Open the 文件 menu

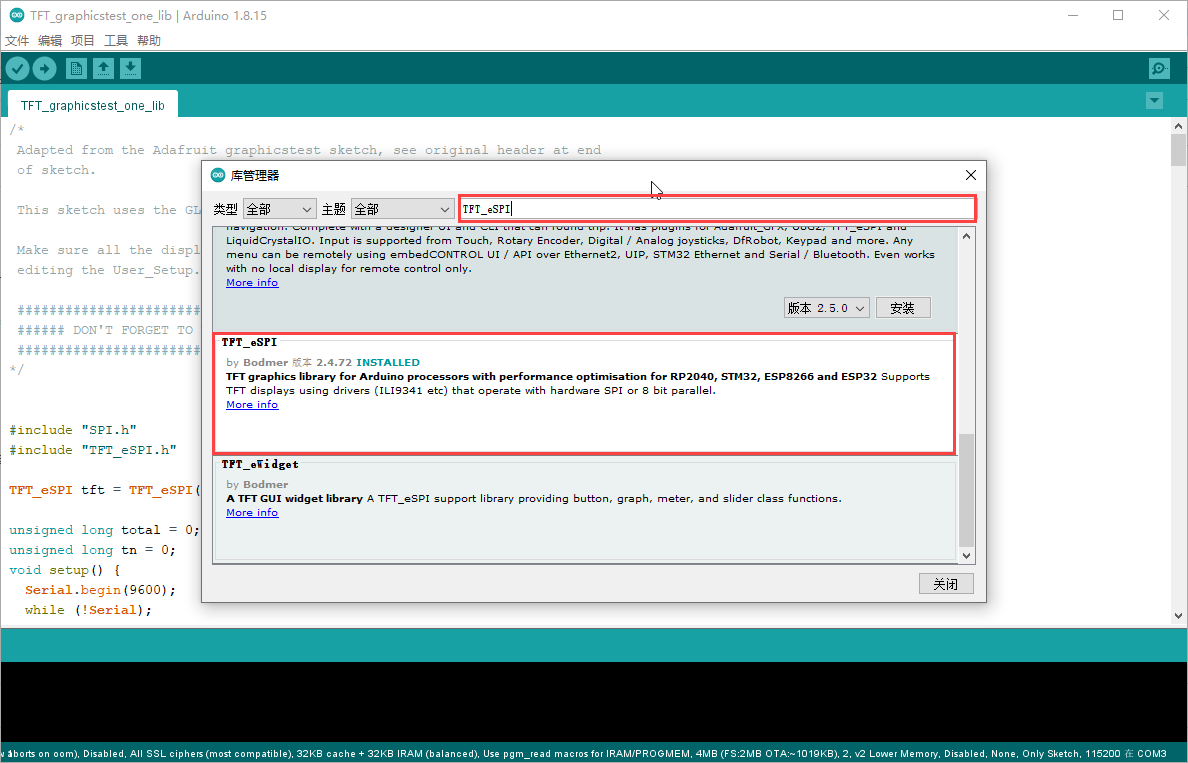click(17, 41)
